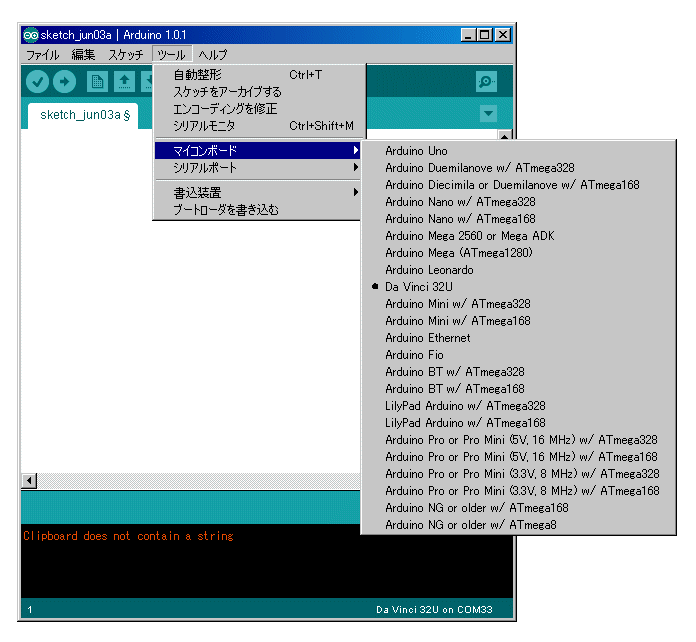Expand the 書込装置 submenu arrow
The image size is (696, 642).
click(x=356, y=192)
